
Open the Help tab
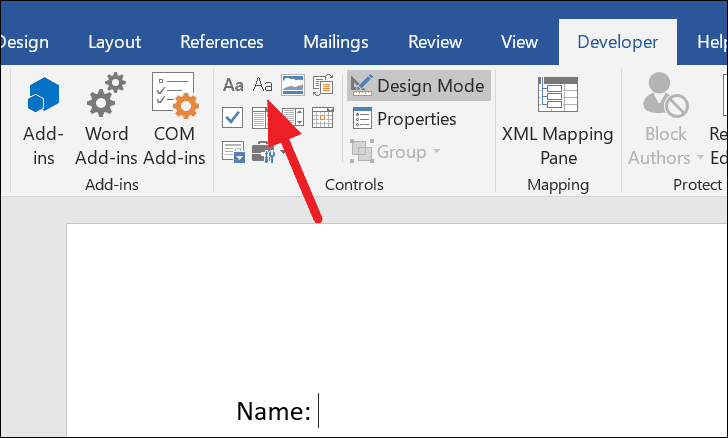[712, 42]
